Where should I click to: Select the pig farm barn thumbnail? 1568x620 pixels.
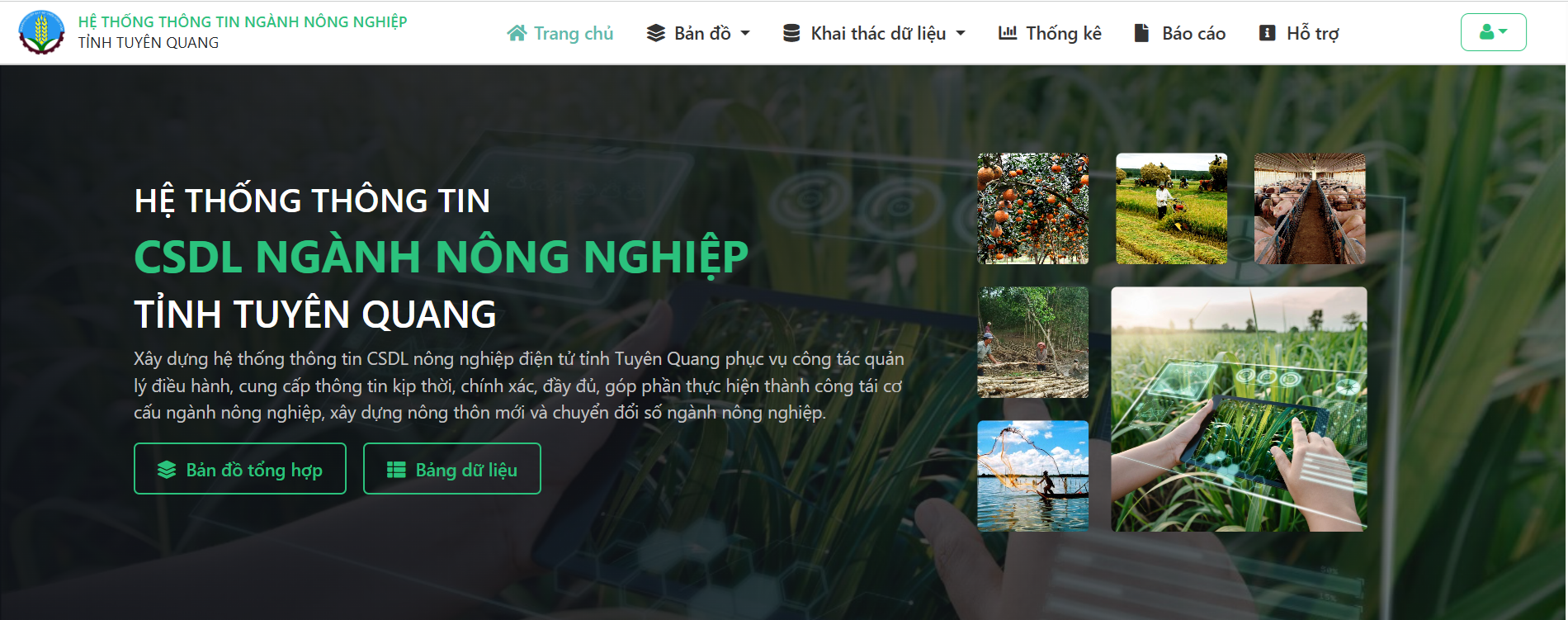1310,208
